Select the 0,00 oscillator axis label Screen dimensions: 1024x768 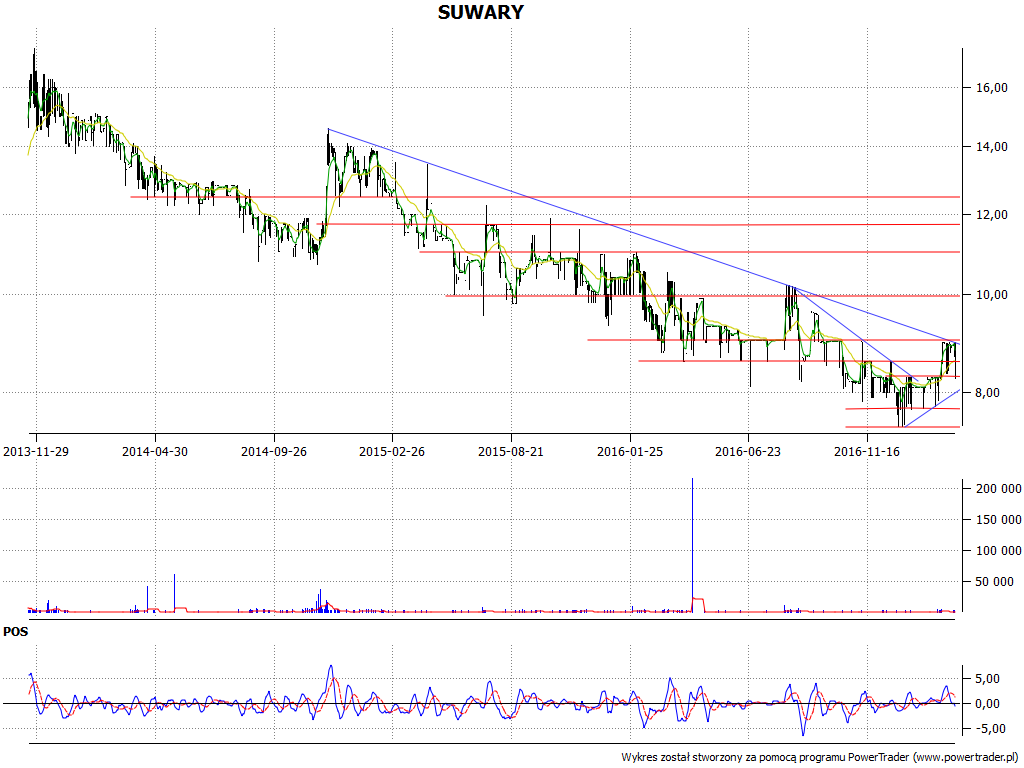[987, 704]
